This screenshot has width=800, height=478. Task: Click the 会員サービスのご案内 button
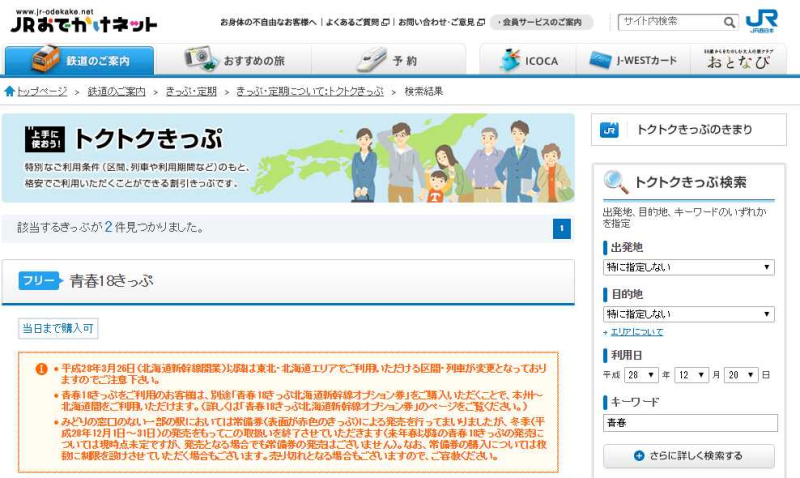(x=541, y=22)
